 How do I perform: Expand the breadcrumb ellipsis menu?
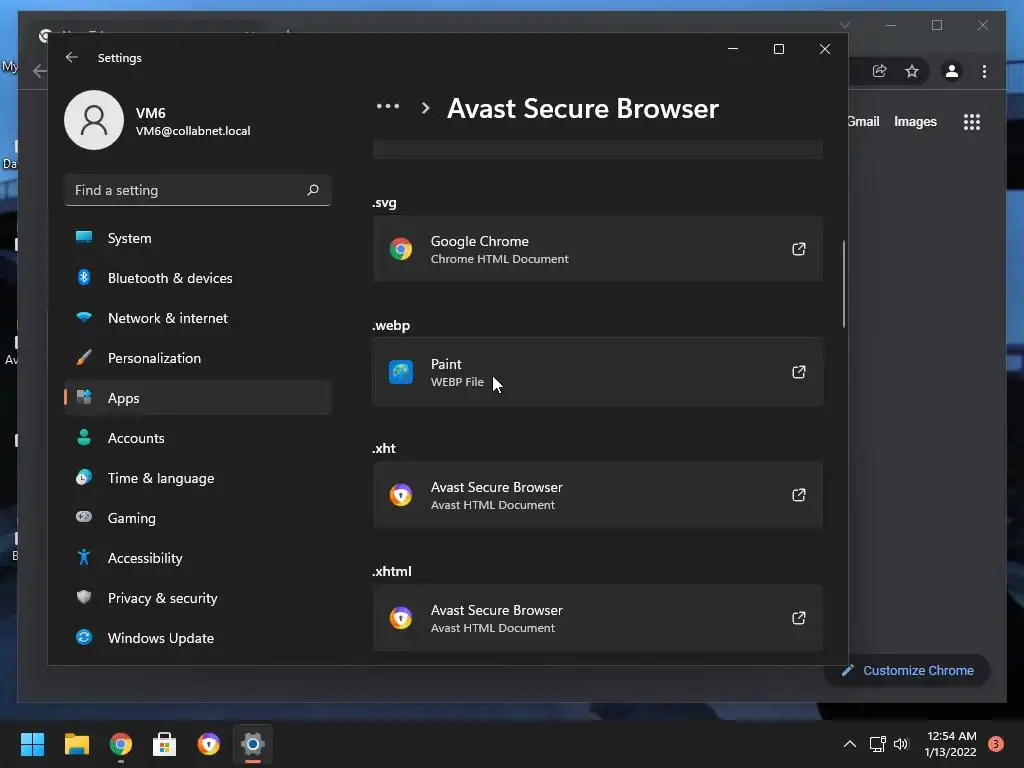click(x=388, y=106)
